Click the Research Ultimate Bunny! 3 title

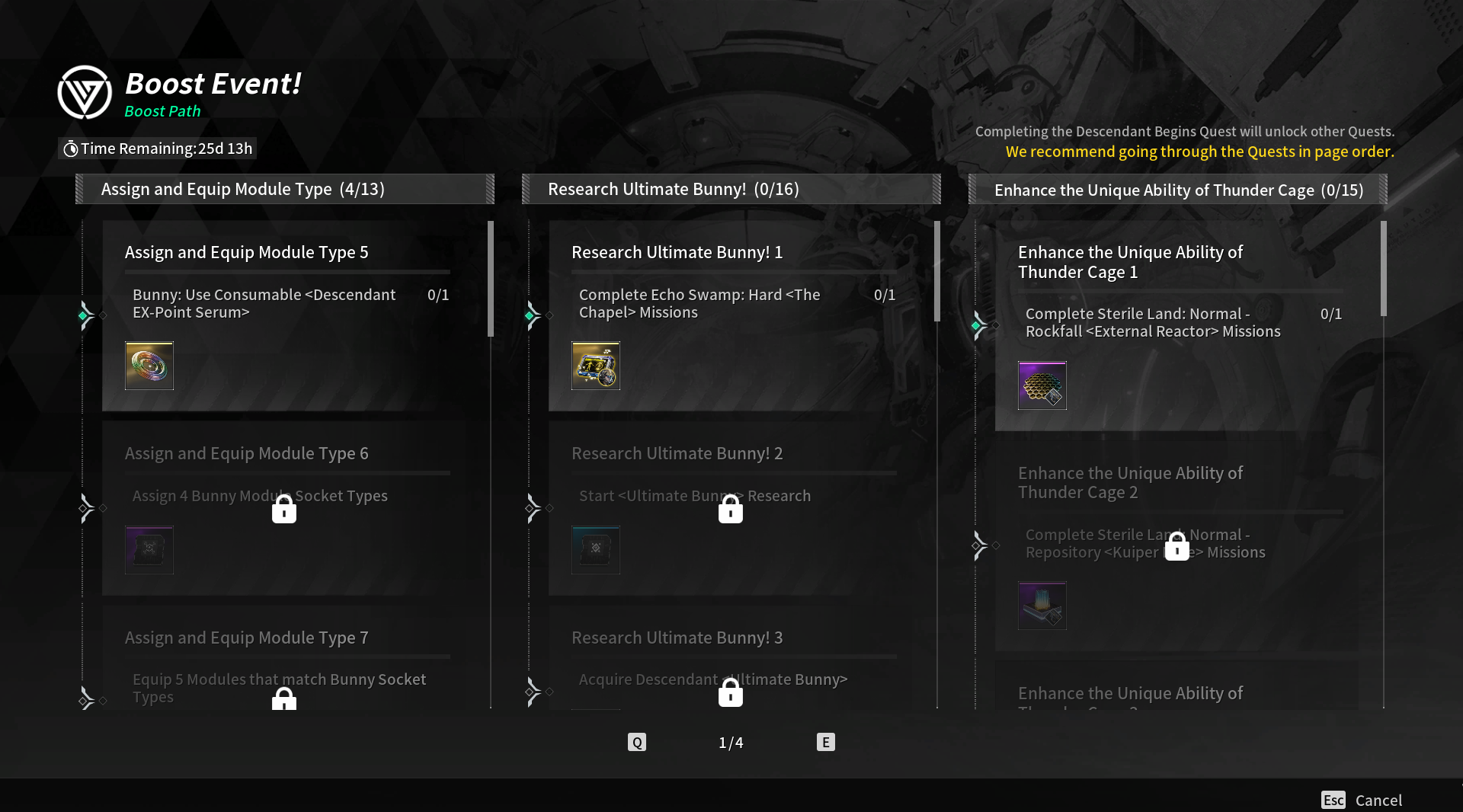pos(677,638)
